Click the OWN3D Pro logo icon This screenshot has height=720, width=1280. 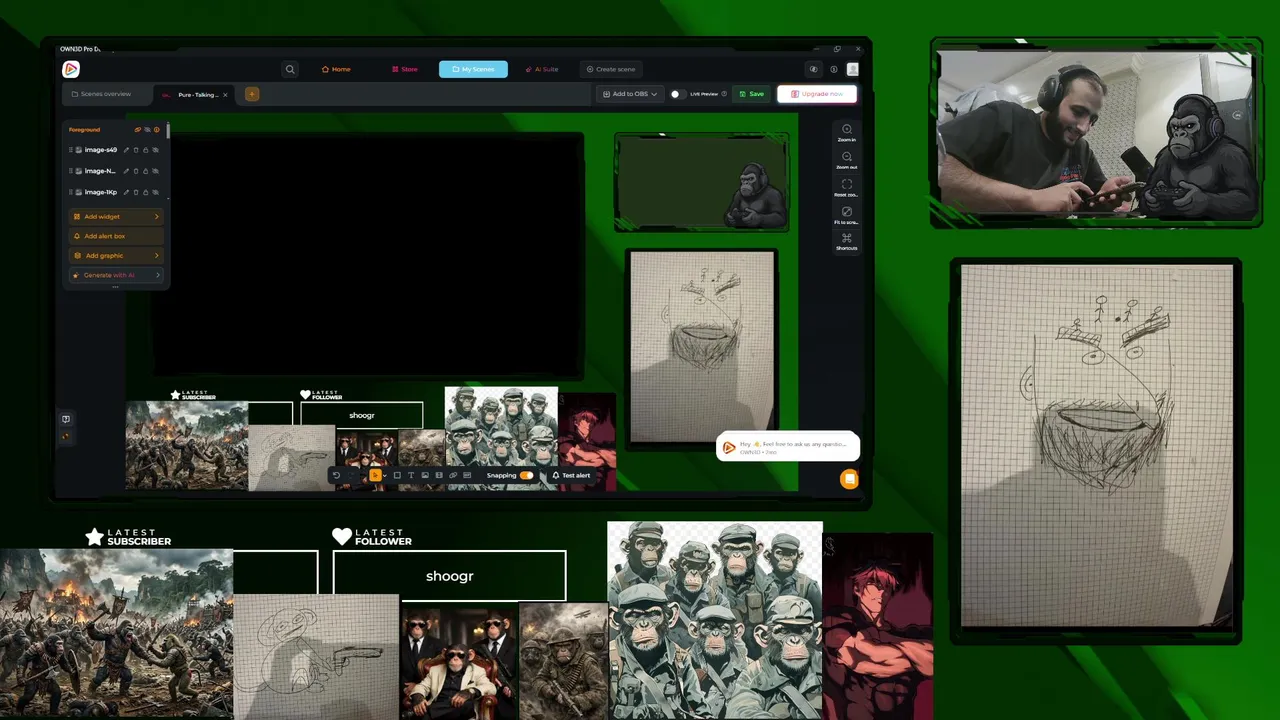point(71,69)
